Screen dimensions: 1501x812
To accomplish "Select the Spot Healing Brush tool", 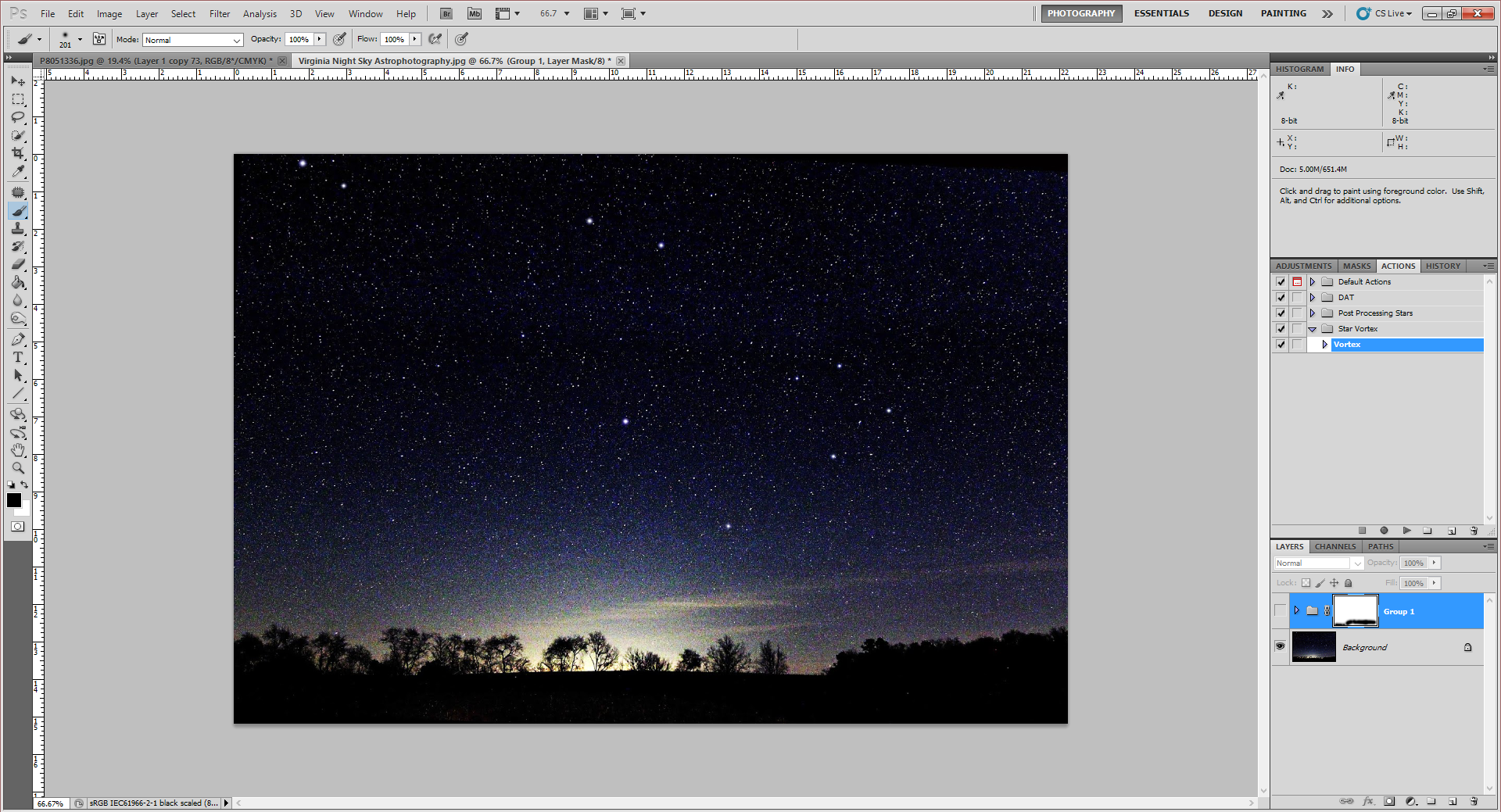I will point(18,192).
